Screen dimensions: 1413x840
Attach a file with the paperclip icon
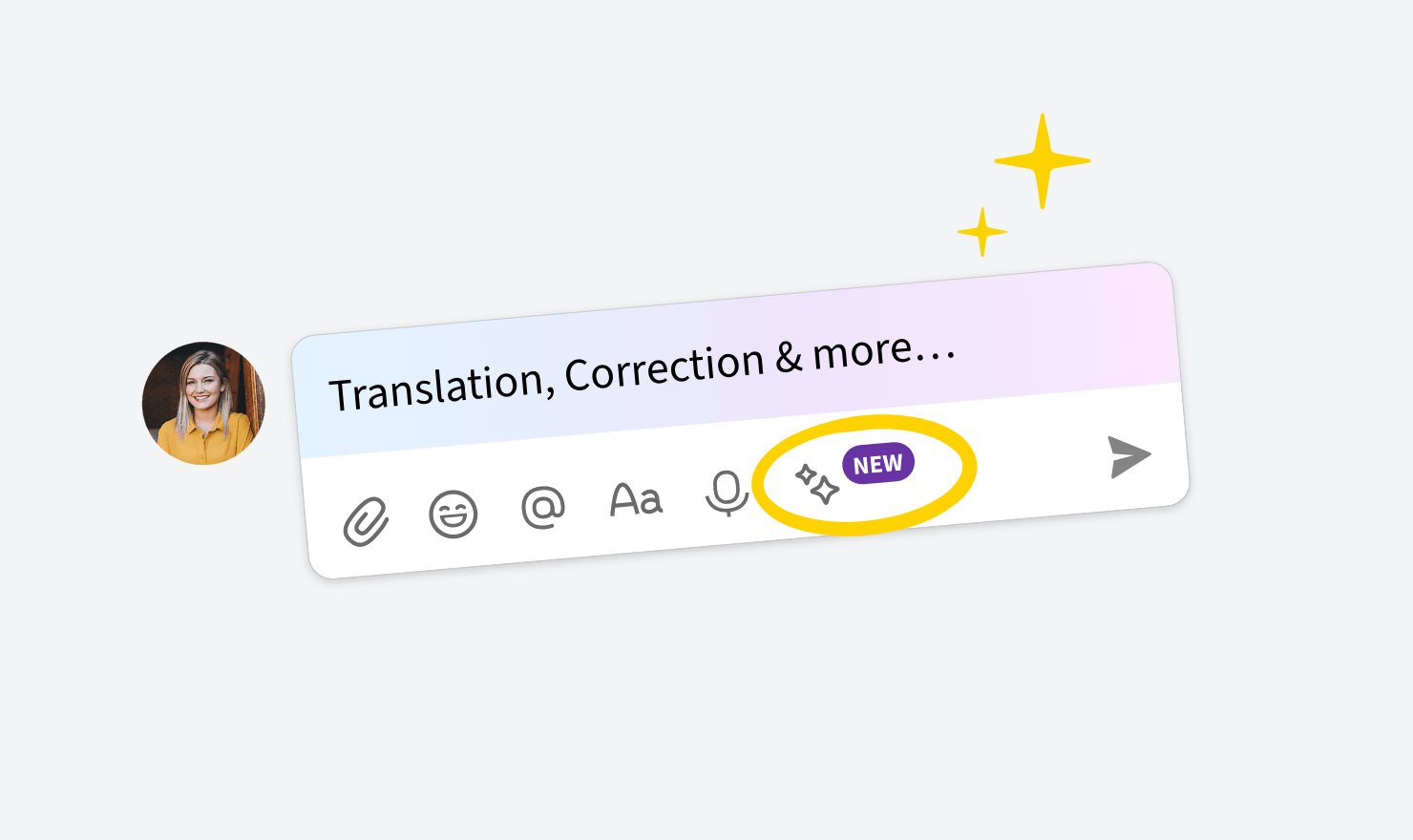(x=366, y=522)
